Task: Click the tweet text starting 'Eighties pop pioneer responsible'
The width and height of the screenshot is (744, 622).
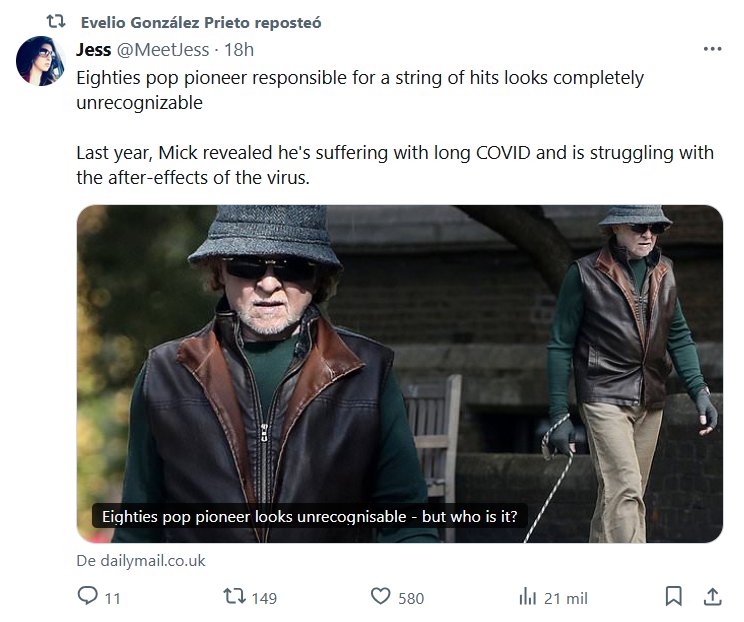Action: (360, 89)
